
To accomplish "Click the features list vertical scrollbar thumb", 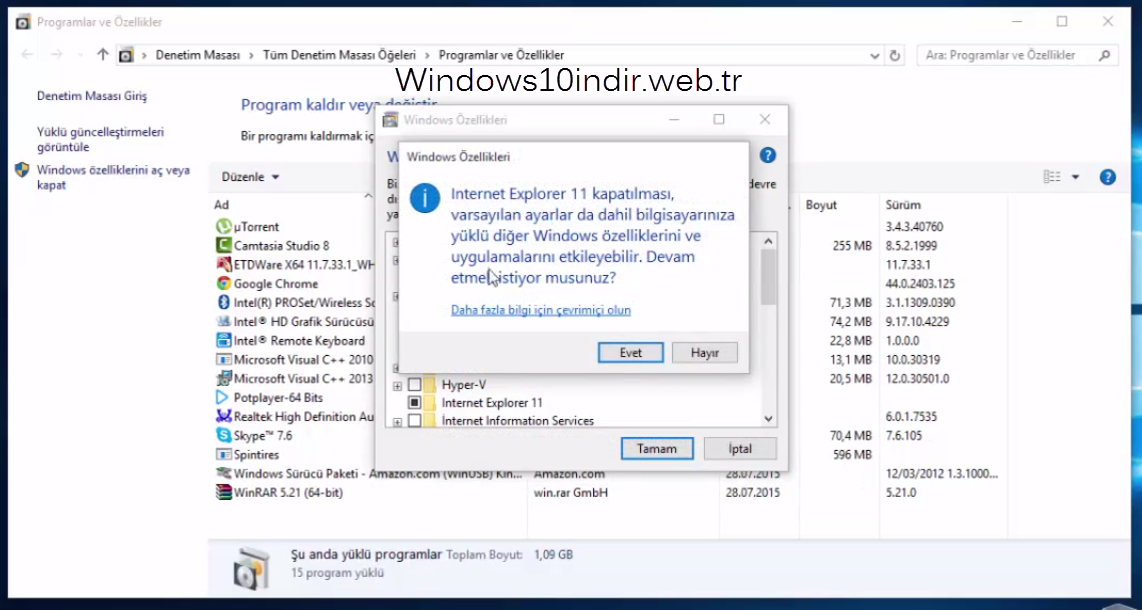I will point(768,277).
